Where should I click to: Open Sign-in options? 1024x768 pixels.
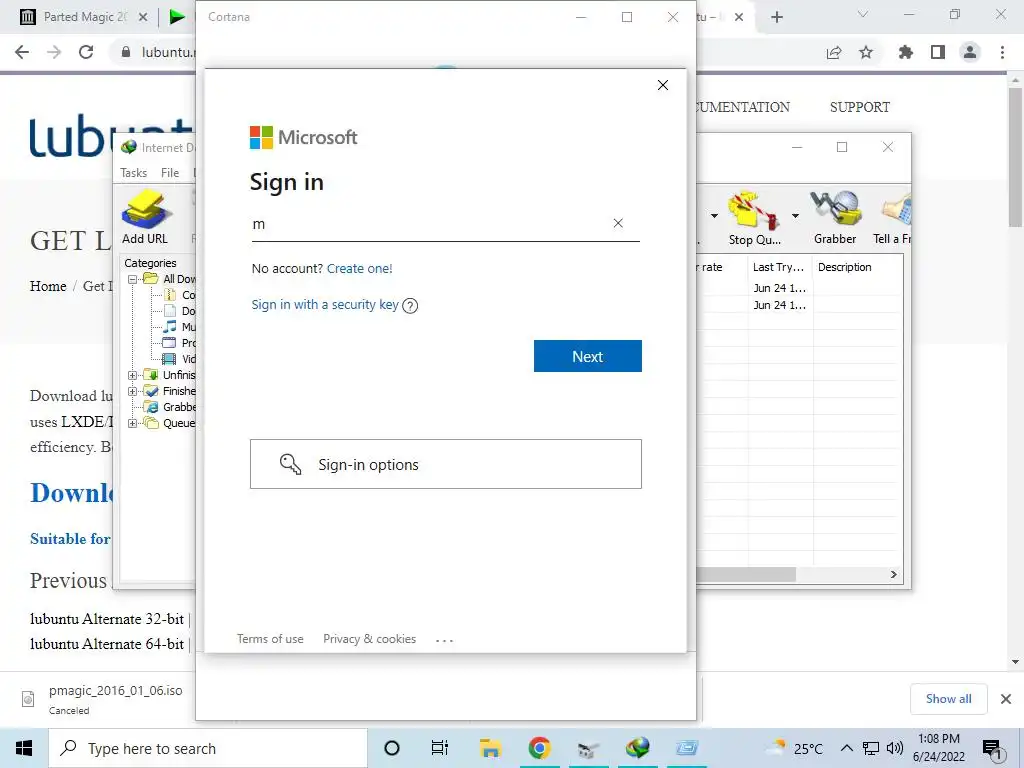click(x=445, y=464)
